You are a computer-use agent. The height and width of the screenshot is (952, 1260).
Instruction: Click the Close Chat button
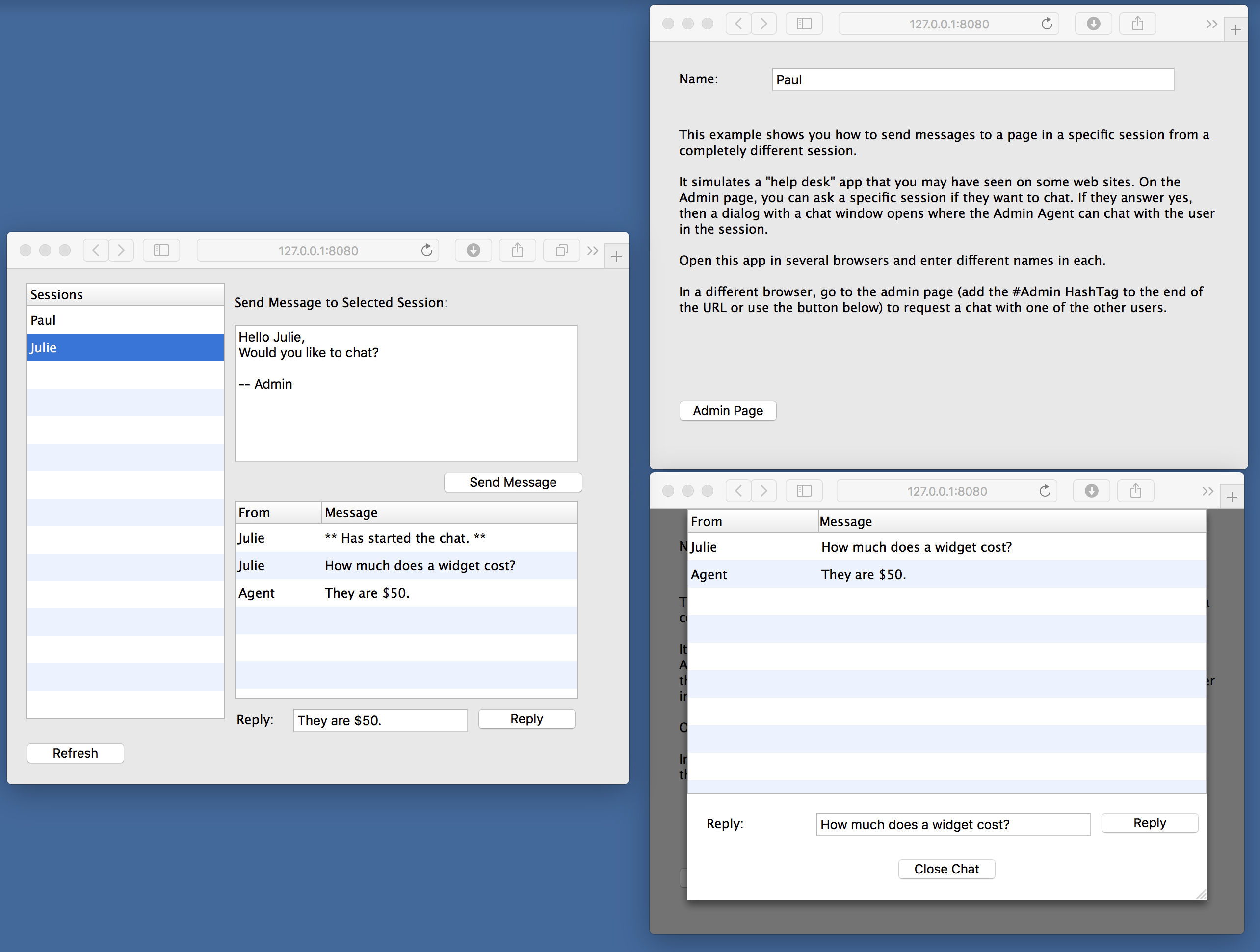(x=946, y=869)
